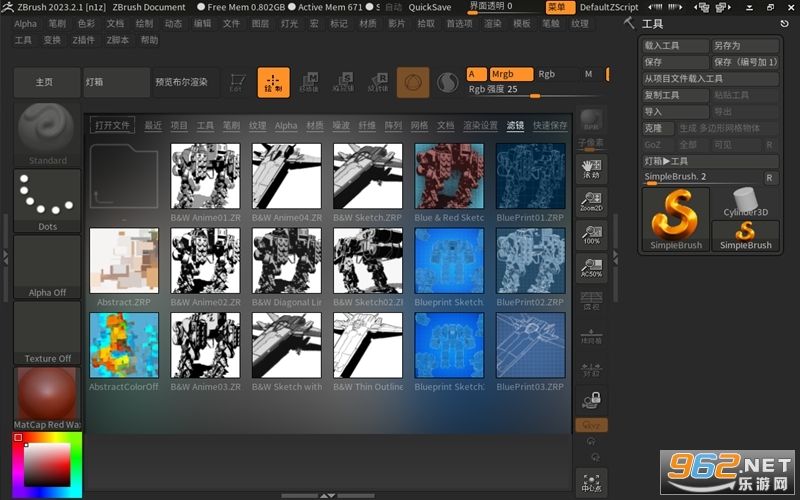Choose the Rotate (R) transform icon

pyautogui.click(x=378, y=83)
